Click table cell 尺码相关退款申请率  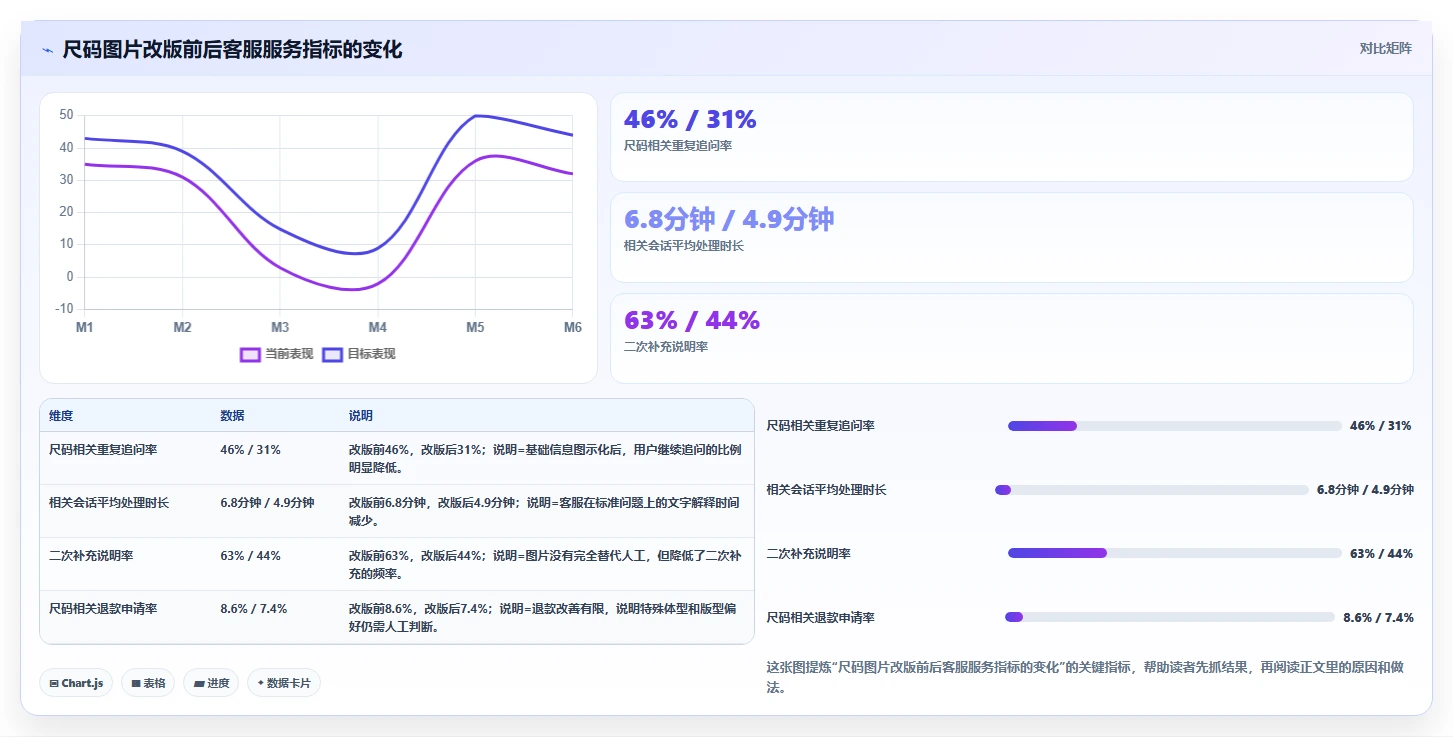pyautogui.click(x=103, y=608)
